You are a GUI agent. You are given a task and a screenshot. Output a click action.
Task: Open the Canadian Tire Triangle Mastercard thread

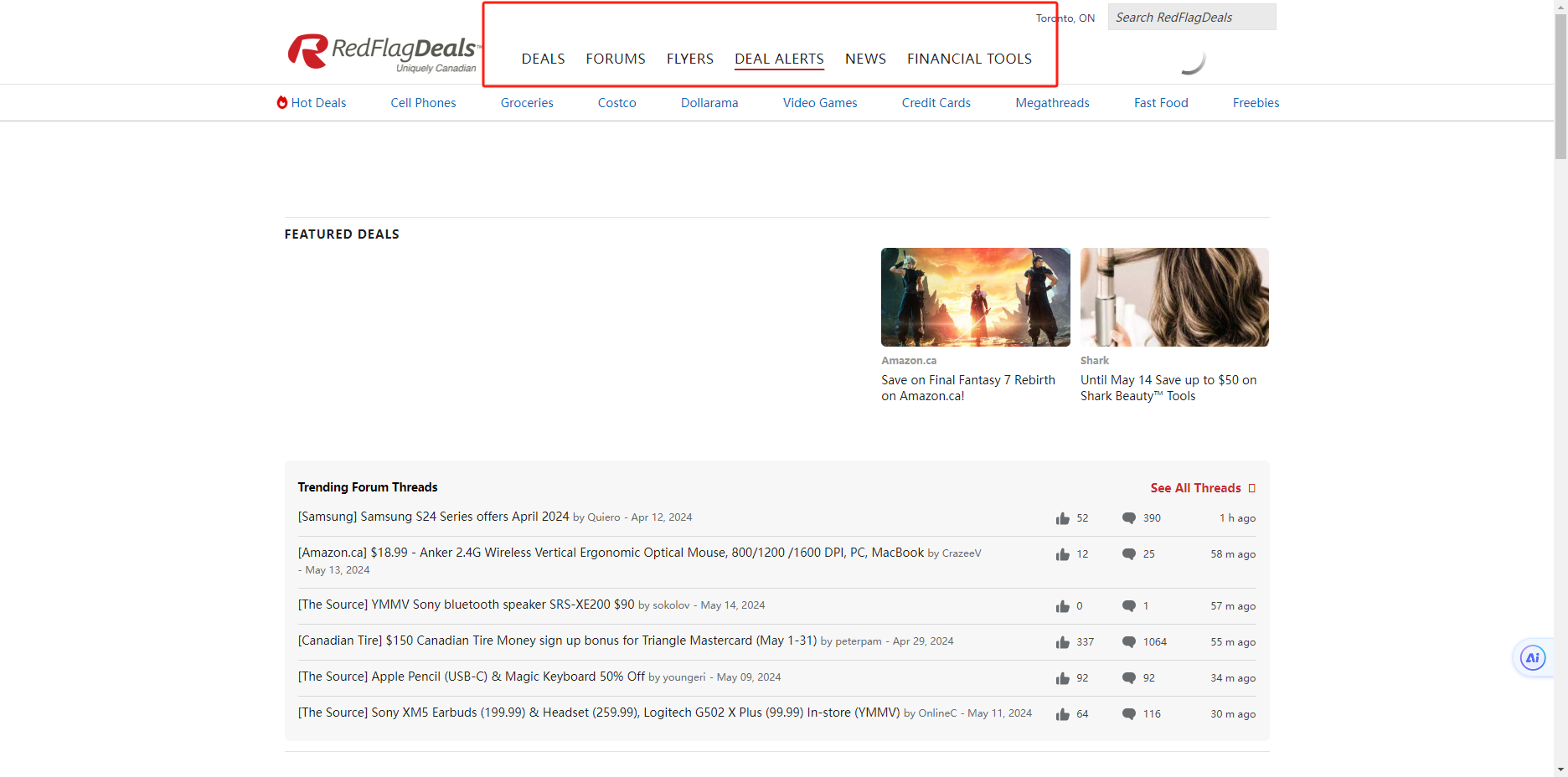[558, 641]
